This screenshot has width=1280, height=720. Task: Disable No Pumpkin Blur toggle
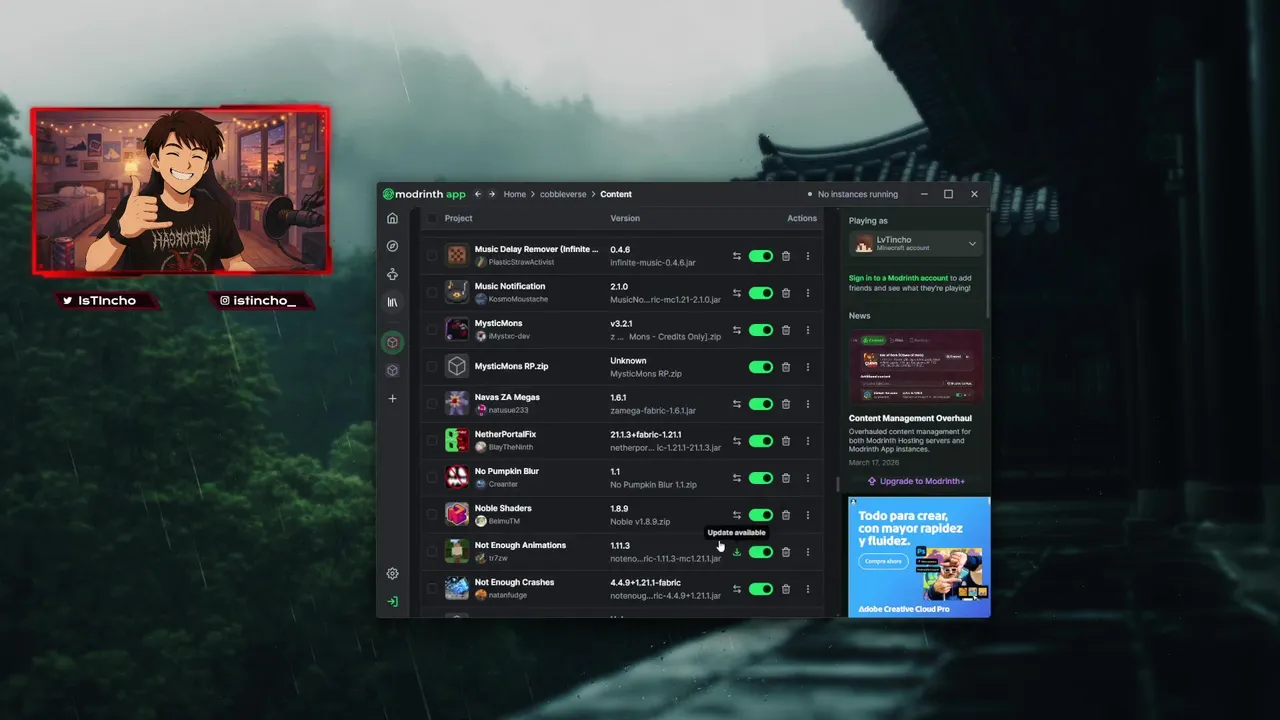click(x=761, y=478)
